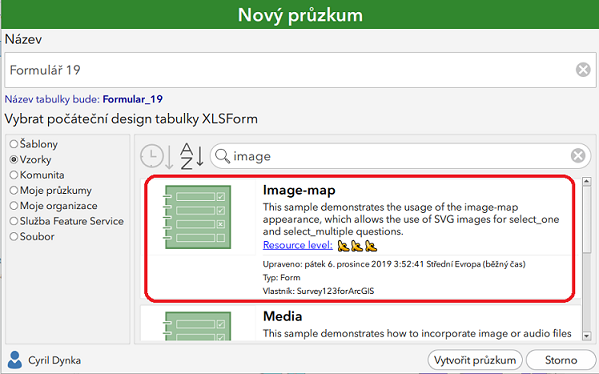Clear the survey name field
The height and width of the screenshot is (374, 599).
[583, 70]
